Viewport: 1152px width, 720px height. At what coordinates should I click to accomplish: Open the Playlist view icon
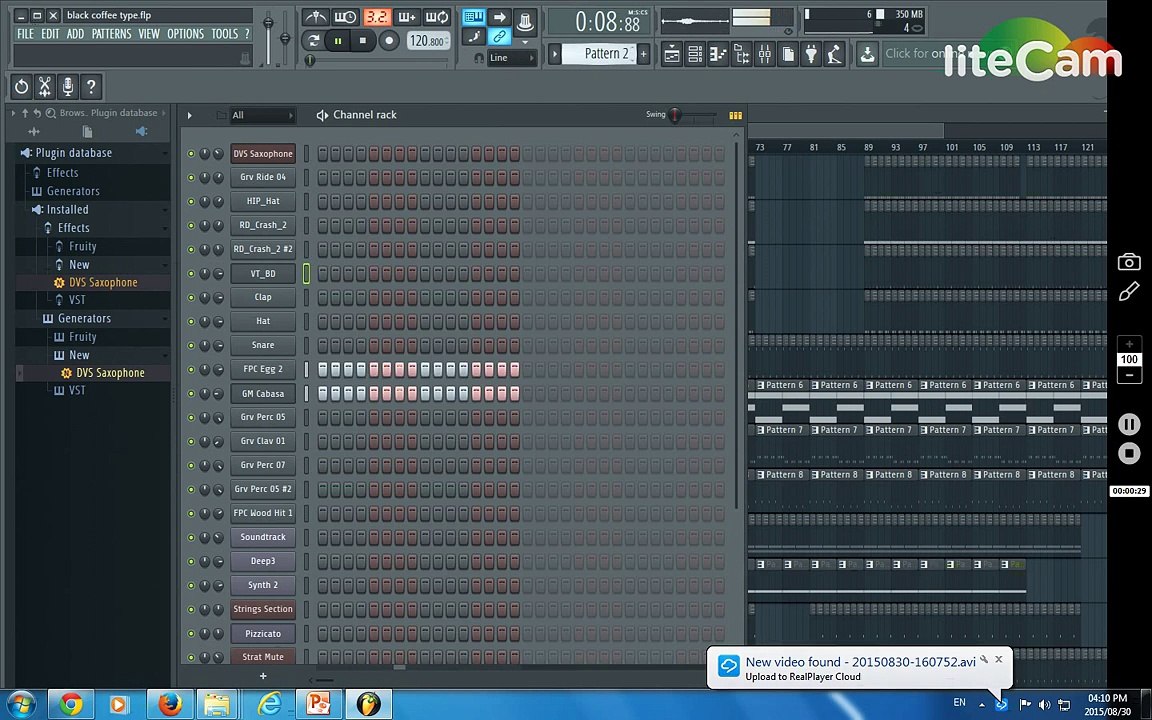point(672,54)
